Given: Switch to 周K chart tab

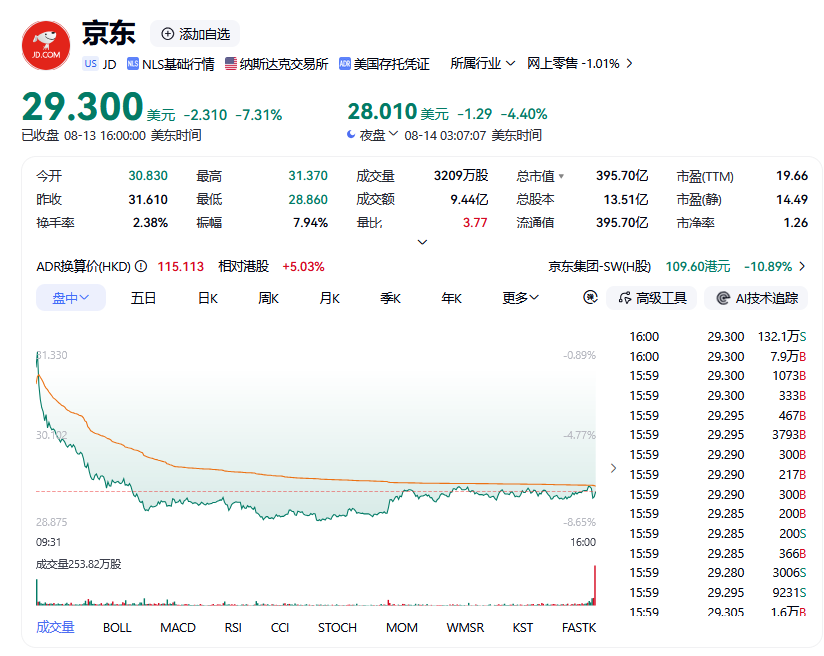Looking at the screenshot, I should [x=269, y=298].
